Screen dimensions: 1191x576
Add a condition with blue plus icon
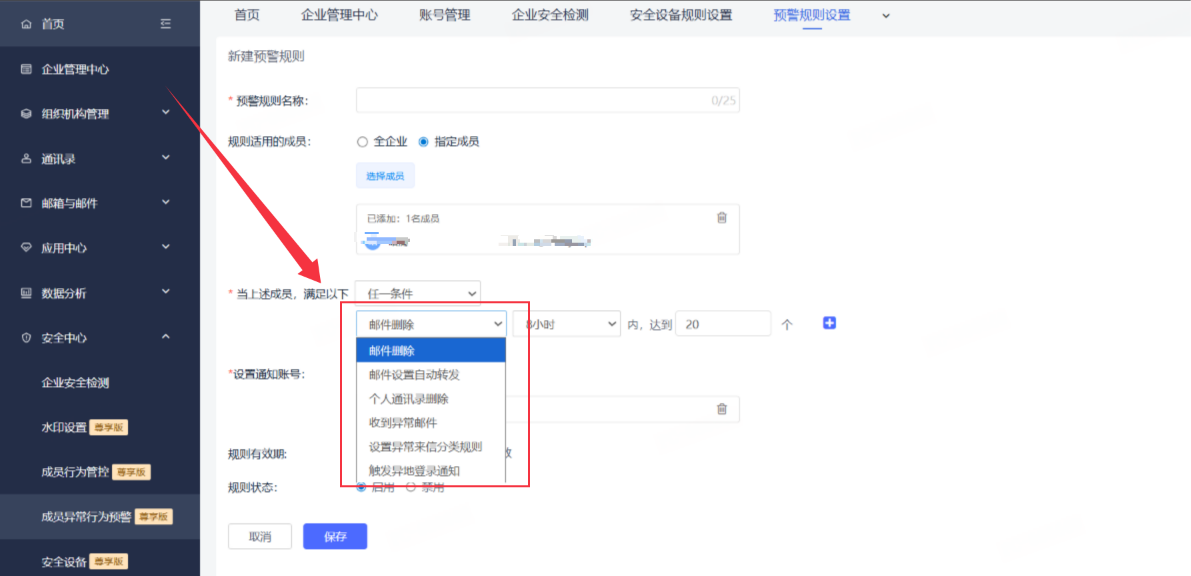pyautogui.click(x=829, y=323)
